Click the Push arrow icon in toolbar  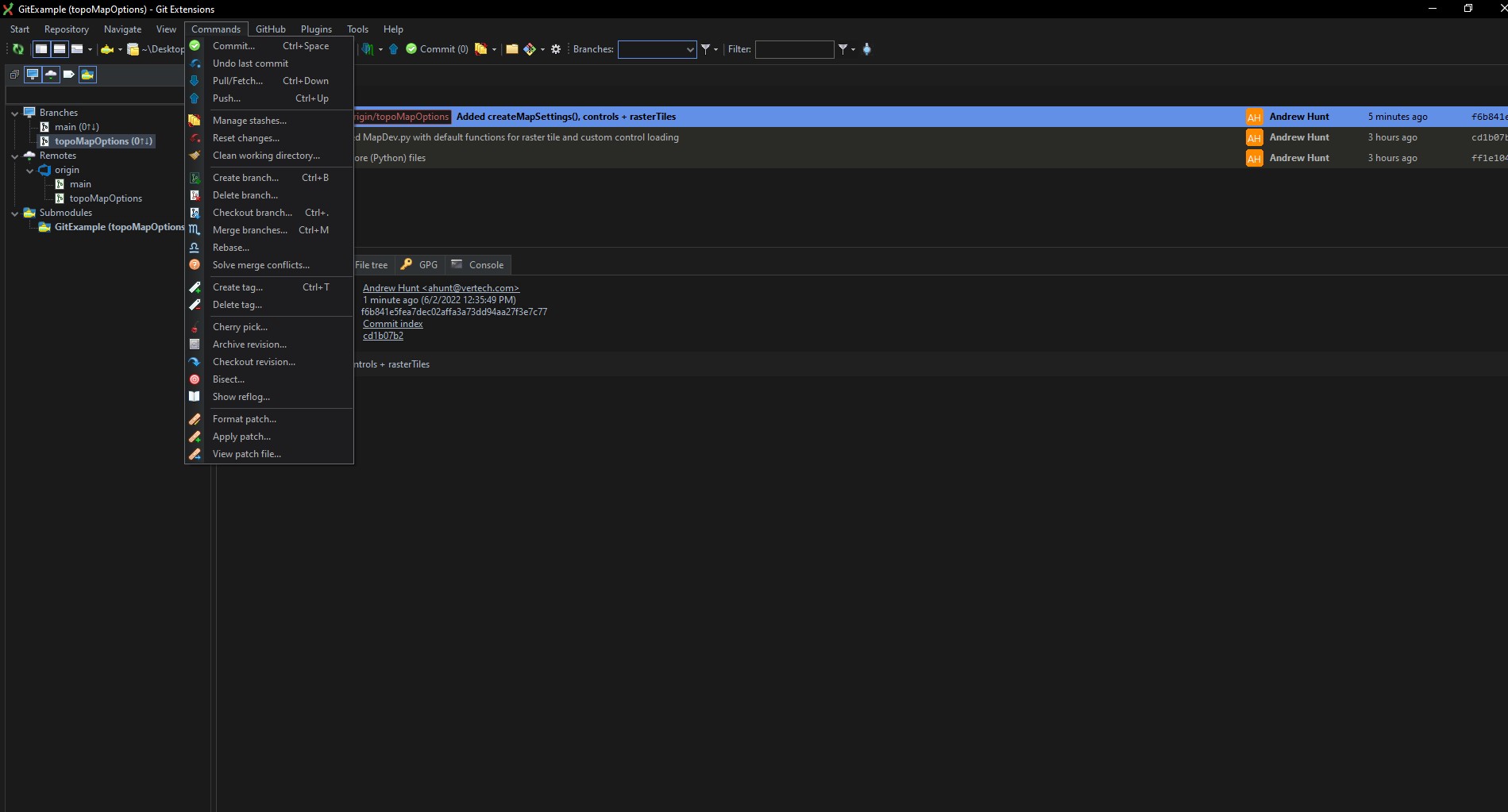coord(393,49)
